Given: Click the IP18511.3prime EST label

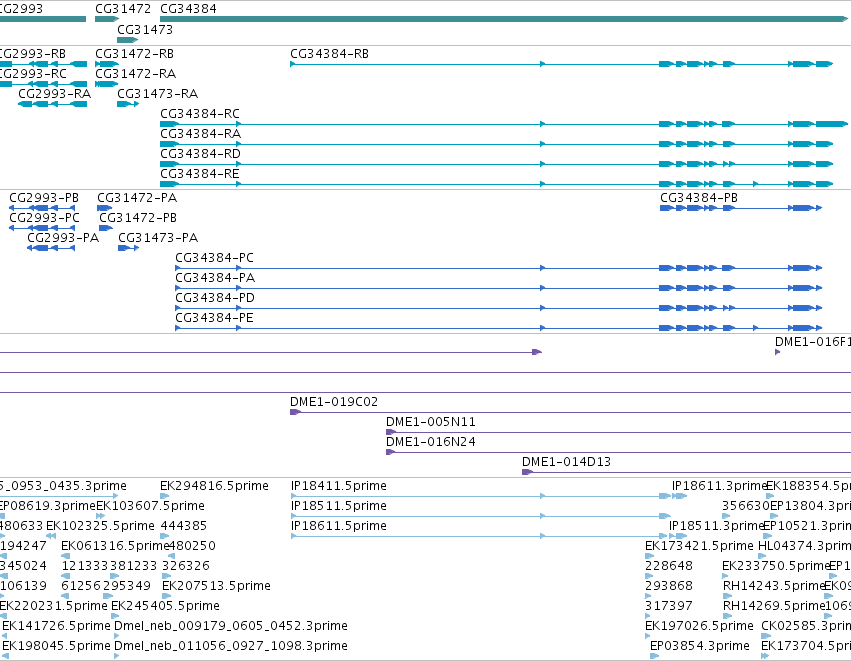Looking at the screenshot, I should [716, 526].
